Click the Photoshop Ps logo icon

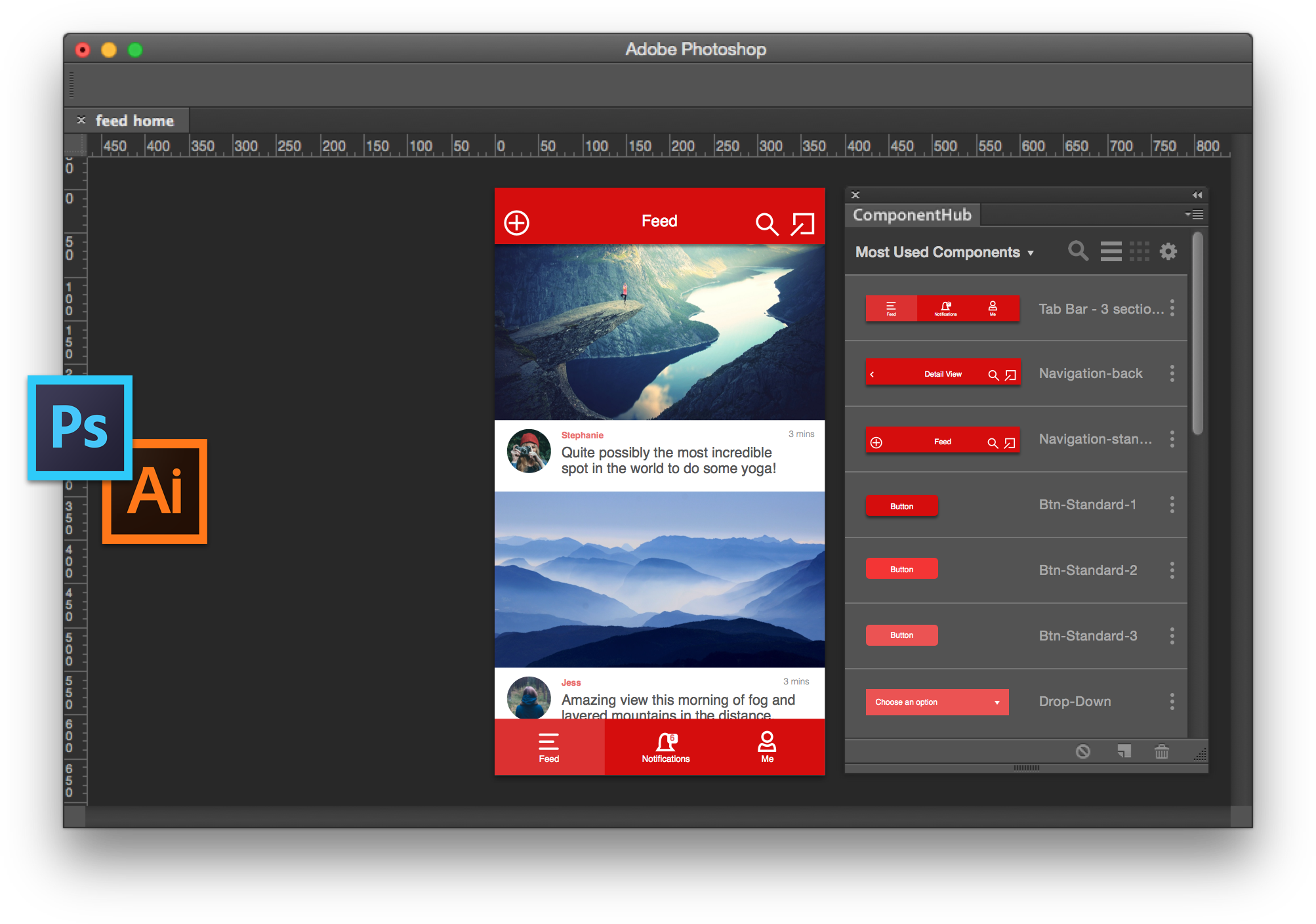coord(80,427)
